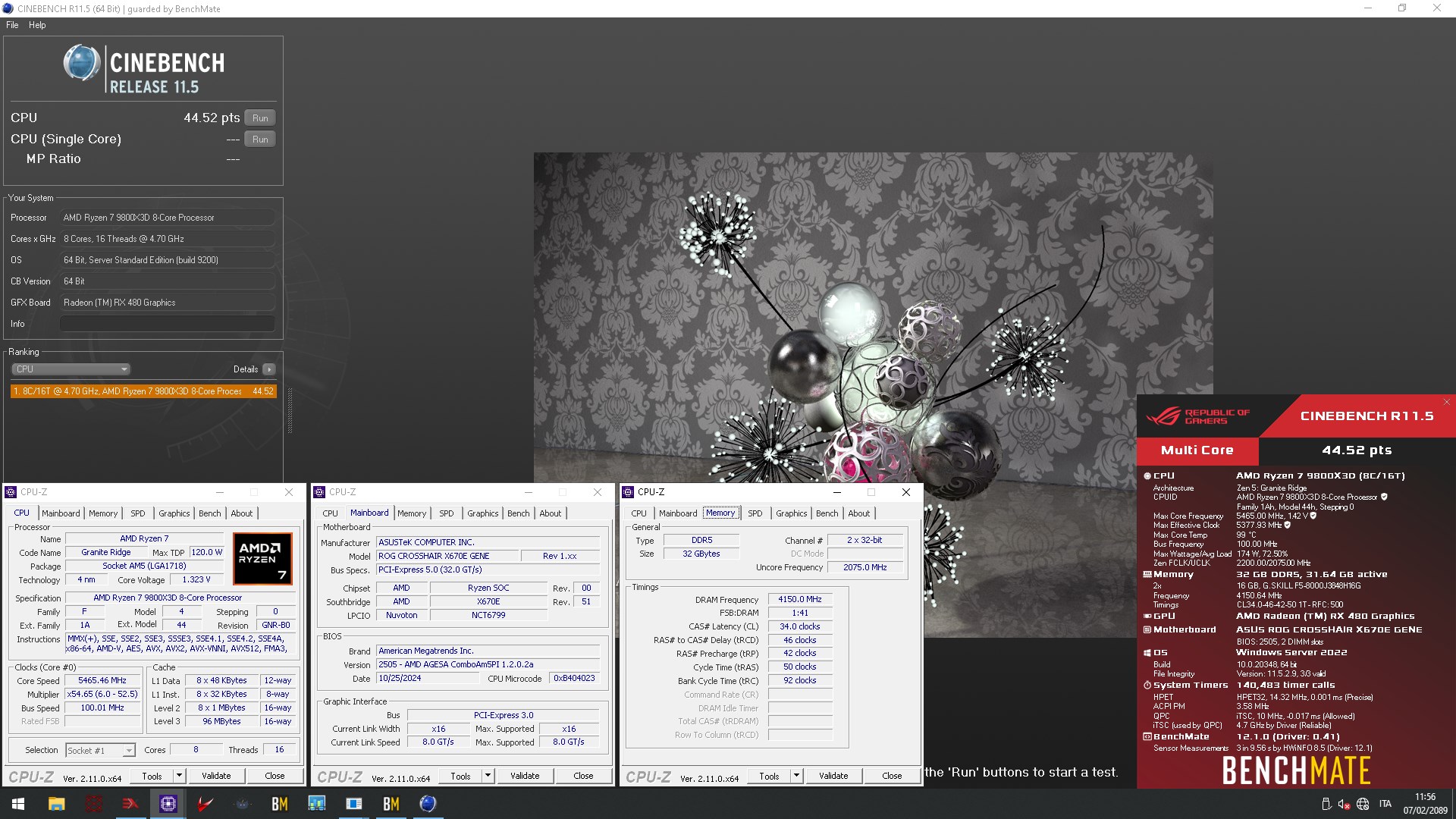Click the CPU section icon in the BenchMate panel

click(x=1147, y=476)
